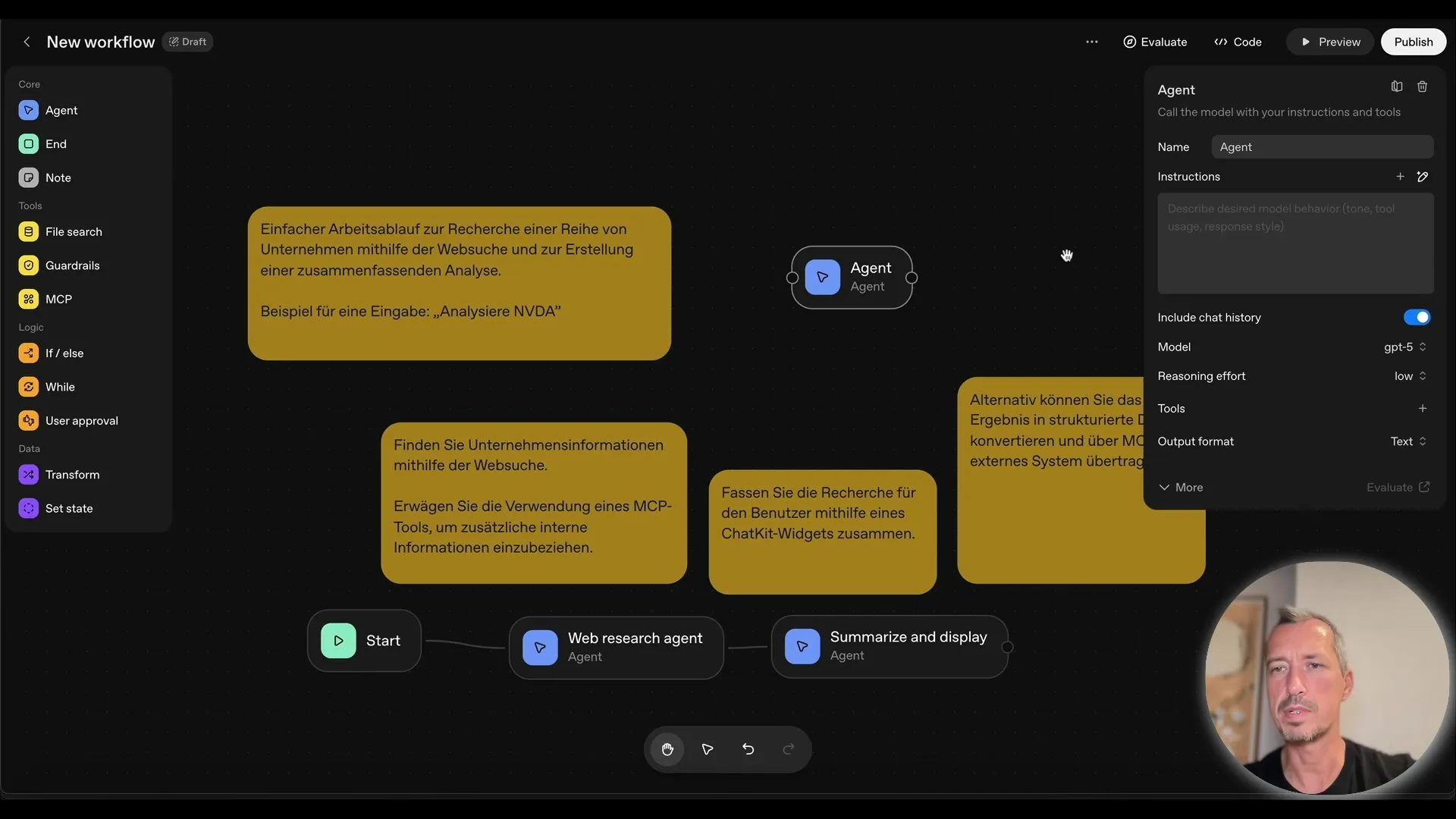The width and height of the screenshot is (1456, 819).
Task: Switch to the selection arrow tool
Action: (707, 749)
